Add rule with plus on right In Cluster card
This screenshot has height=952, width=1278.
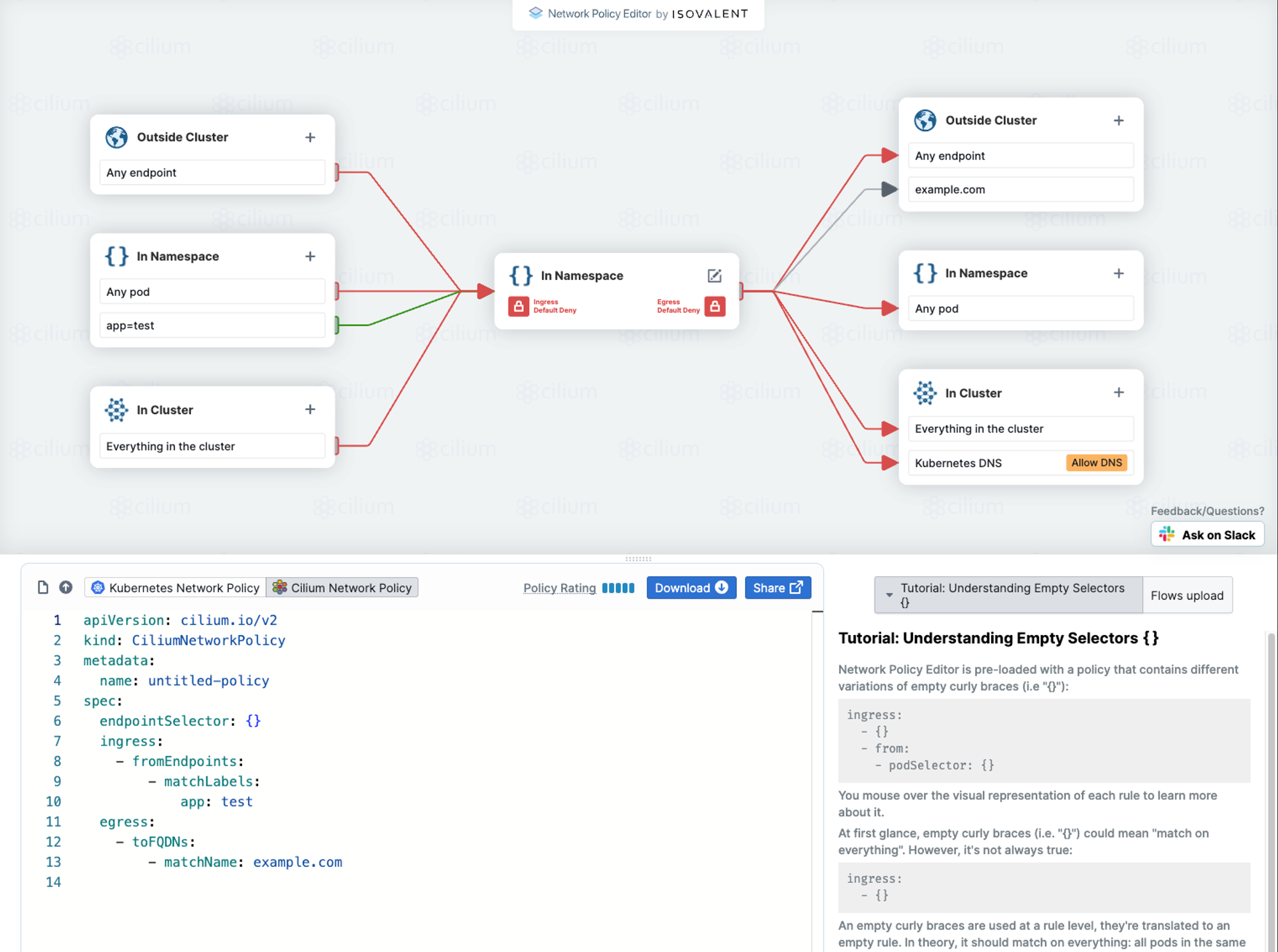pyautogui.click(x=1118, y=392)
